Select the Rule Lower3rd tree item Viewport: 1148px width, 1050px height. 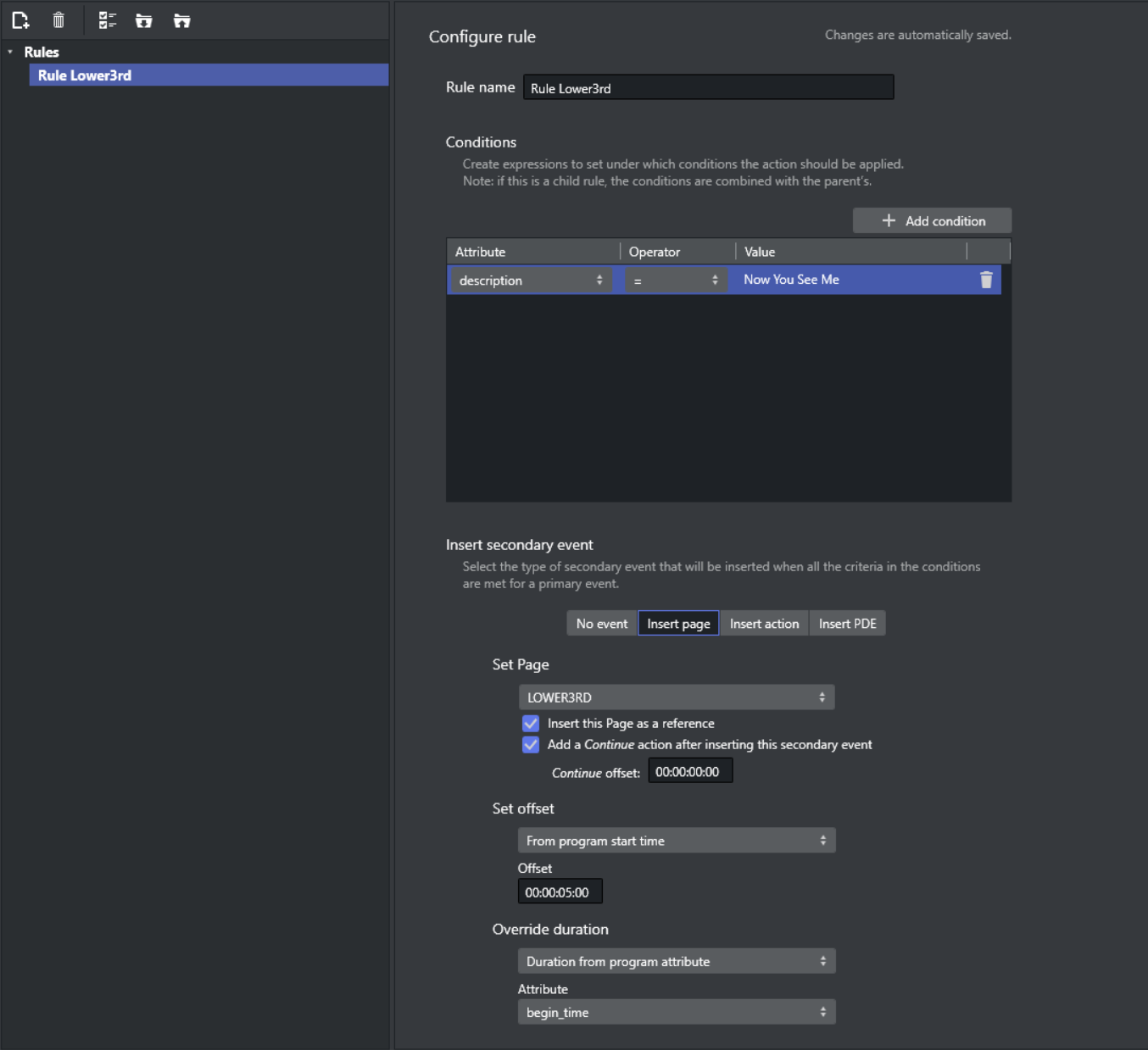(x=209, y=75)
